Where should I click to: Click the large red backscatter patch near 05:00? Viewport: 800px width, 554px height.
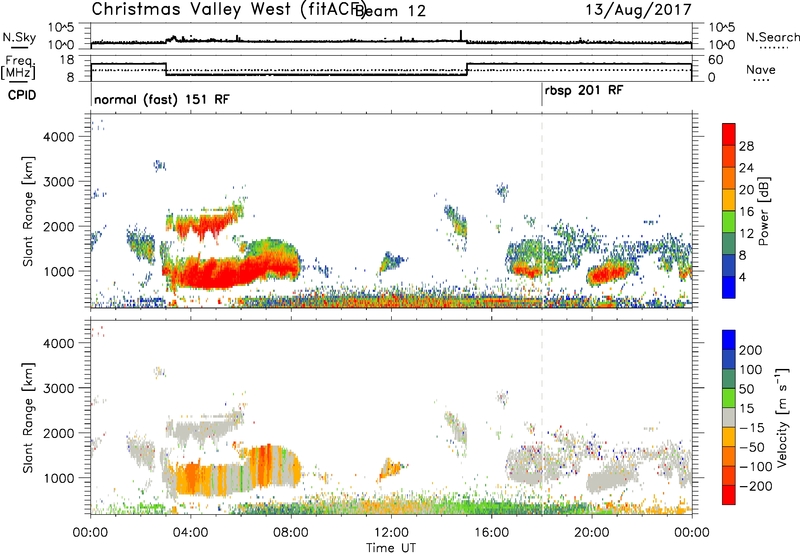pos(217,274)
